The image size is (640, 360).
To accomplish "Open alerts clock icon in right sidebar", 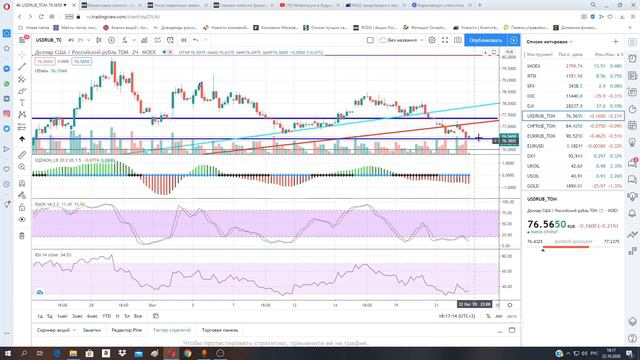I will click(632, 58).
